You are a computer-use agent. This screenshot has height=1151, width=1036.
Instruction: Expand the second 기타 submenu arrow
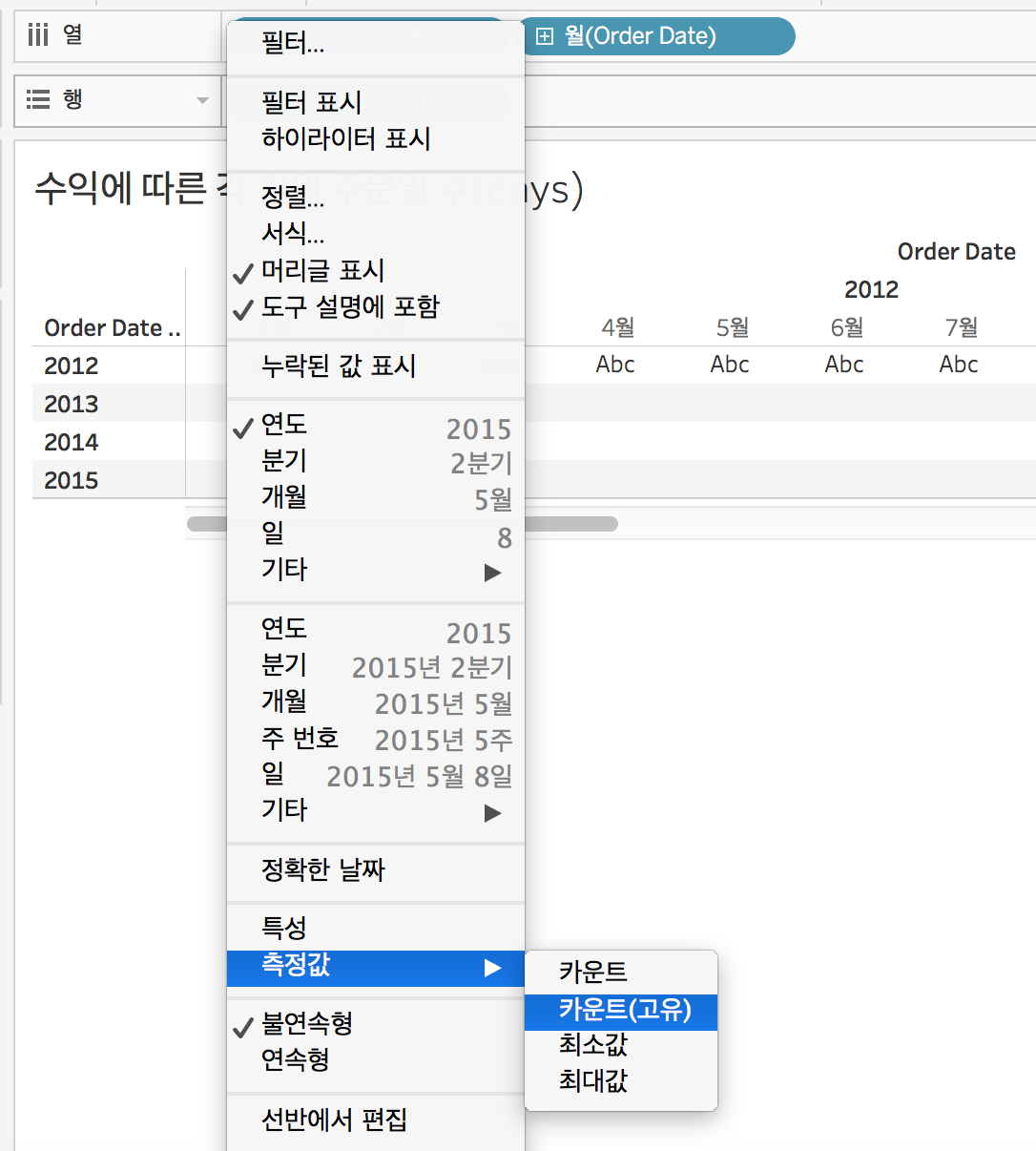[492, 812]
